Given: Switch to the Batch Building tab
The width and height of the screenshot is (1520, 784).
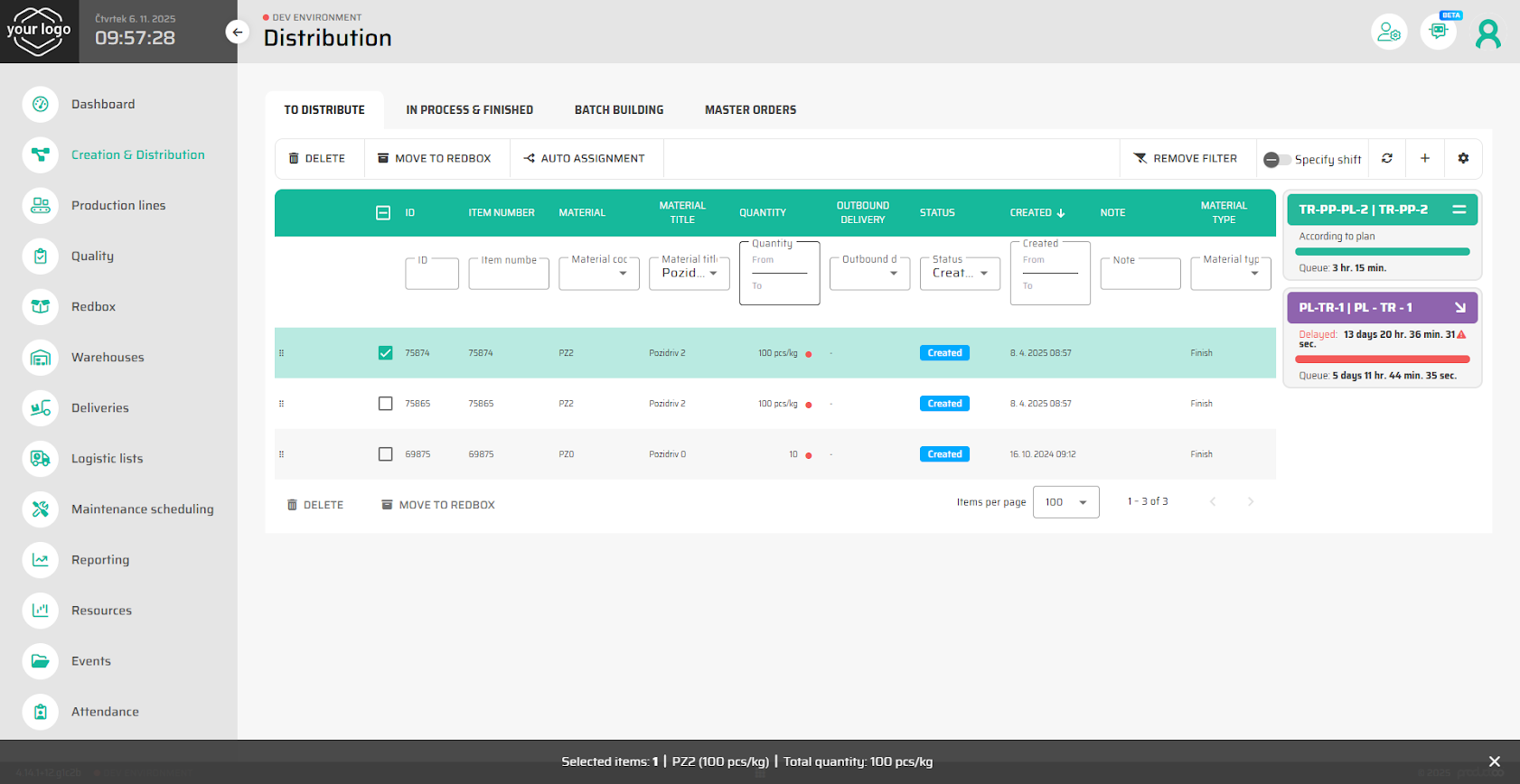Looking at the screenshot, I should (619, 110).
